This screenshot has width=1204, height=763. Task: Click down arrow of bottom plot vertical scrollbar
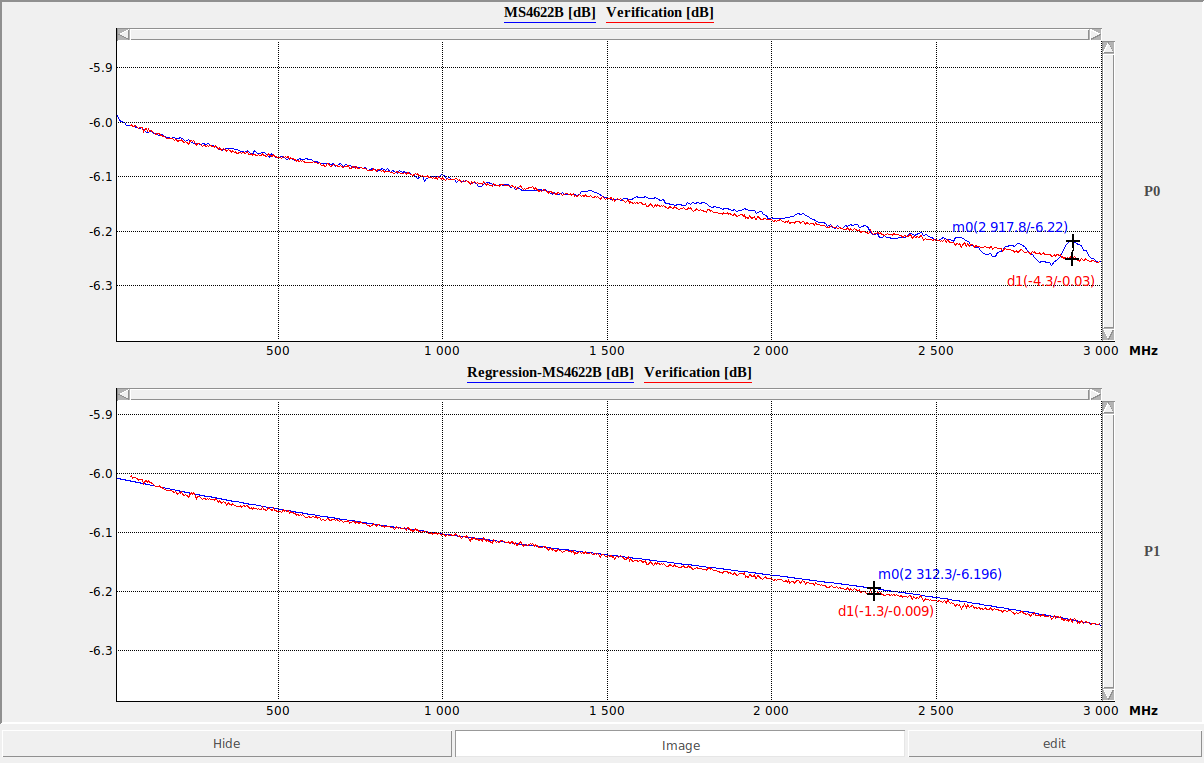click(1108, 693)
